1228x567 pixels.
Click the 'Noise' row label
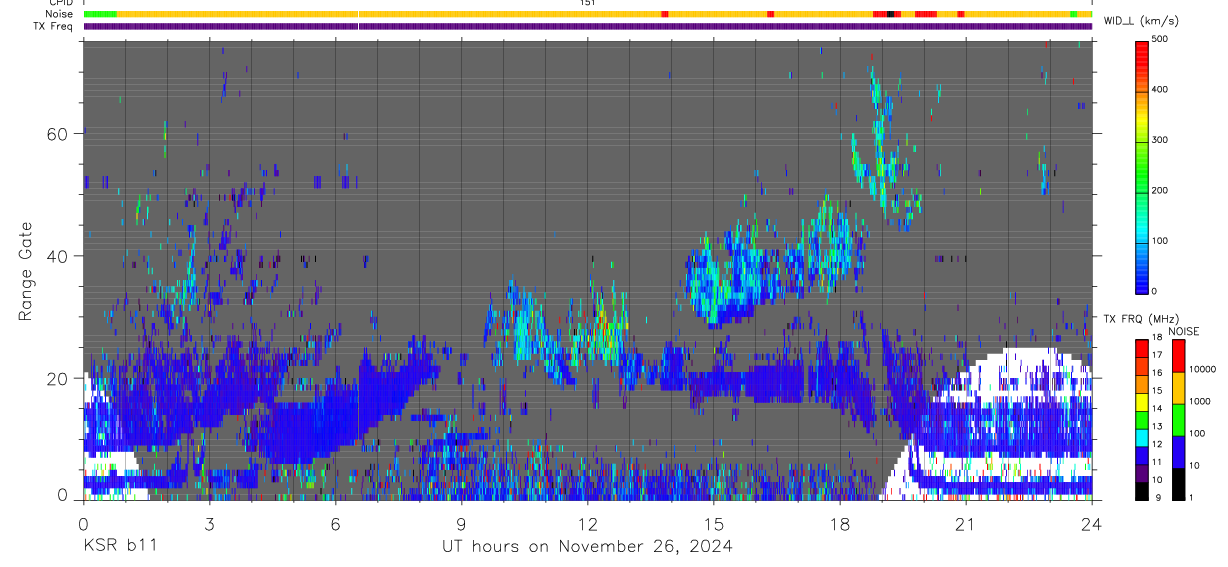(x=60, y=14)
